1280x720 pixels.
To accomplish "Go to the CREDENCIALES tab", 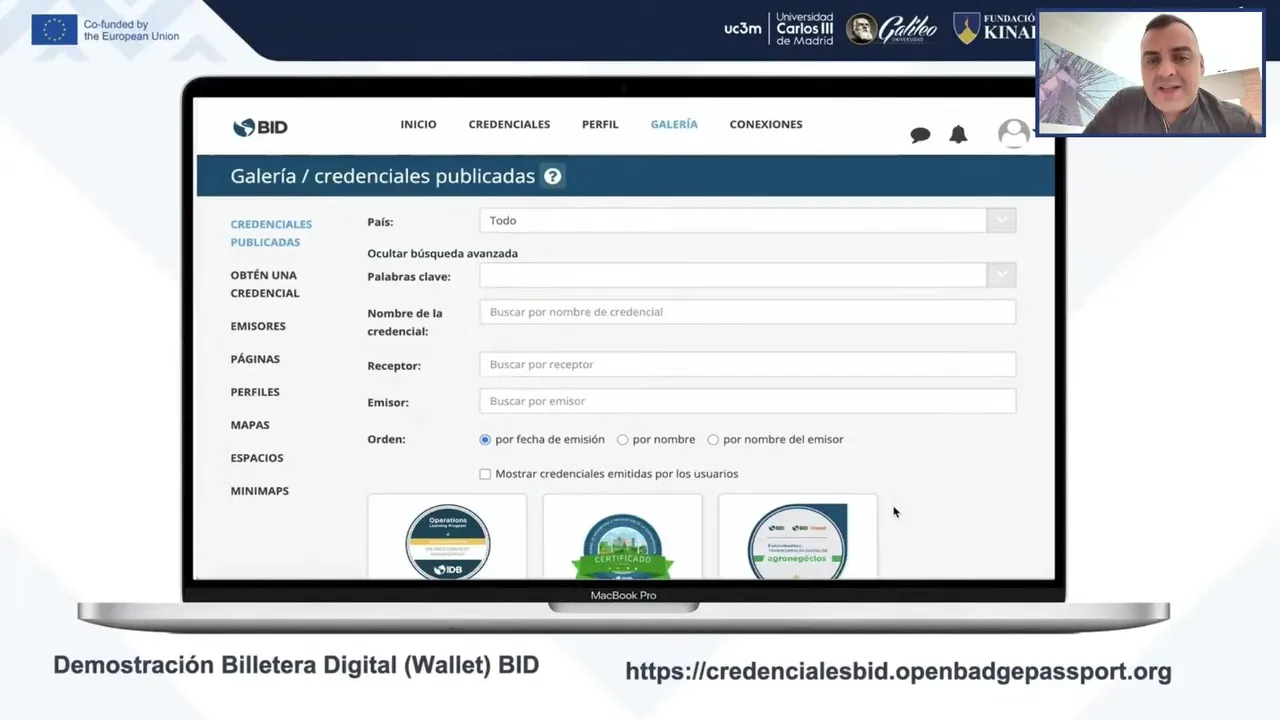I will (509, 124).
